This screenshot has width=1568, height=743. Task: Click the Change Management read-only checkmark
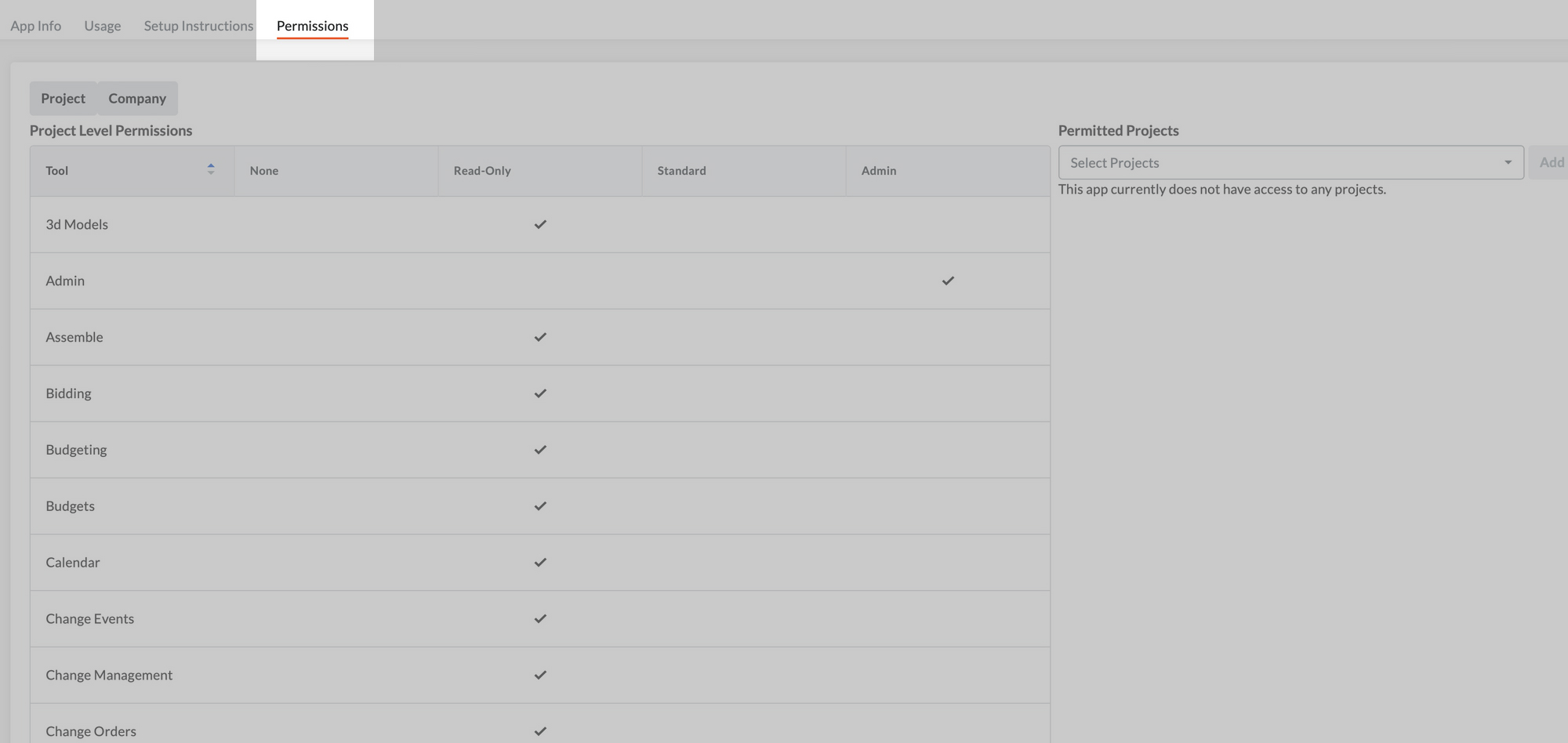pyautogui.click(x=540, y=675)
